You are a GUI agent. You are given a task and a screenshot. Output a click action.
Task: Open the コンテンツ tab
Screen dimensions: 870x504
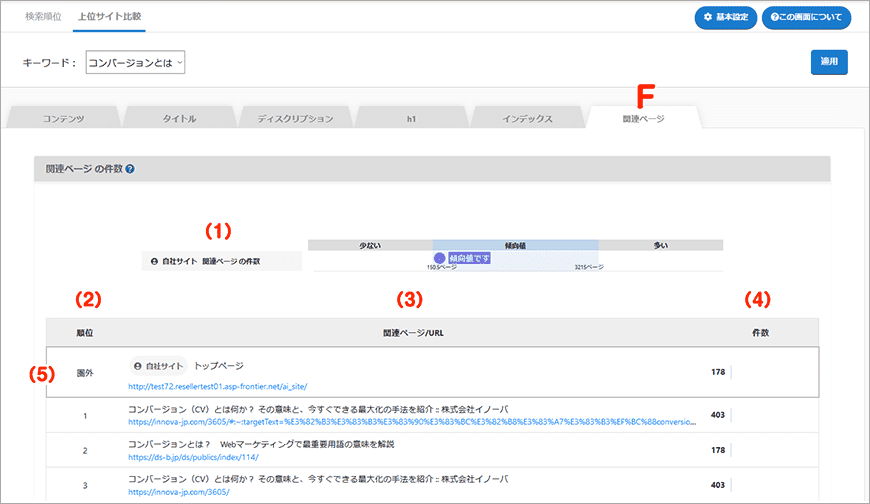[x=63, y=118]
